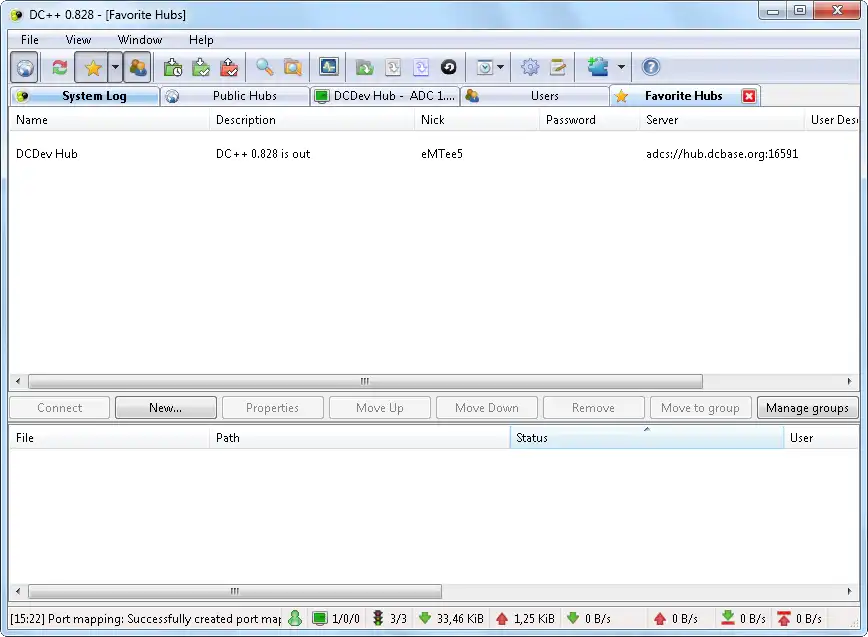
Task: Sort by the Description column header
Action: pyautogui.click(x=312, y=120)
